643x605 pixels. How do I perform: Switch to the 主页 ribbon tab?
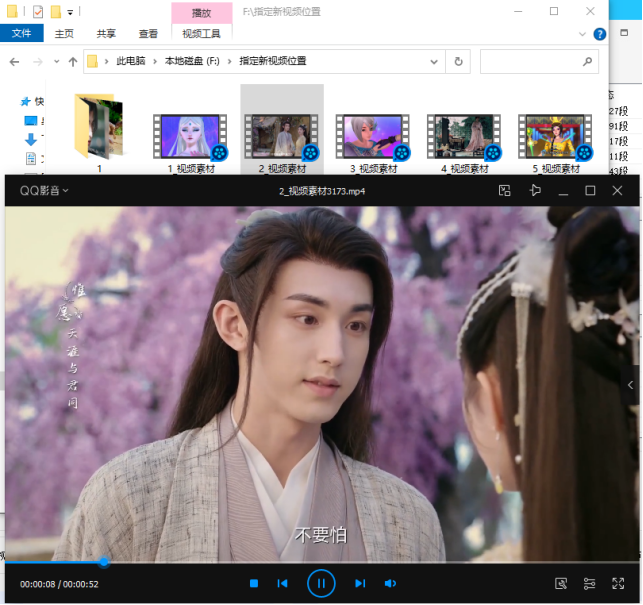pos(64,34)
